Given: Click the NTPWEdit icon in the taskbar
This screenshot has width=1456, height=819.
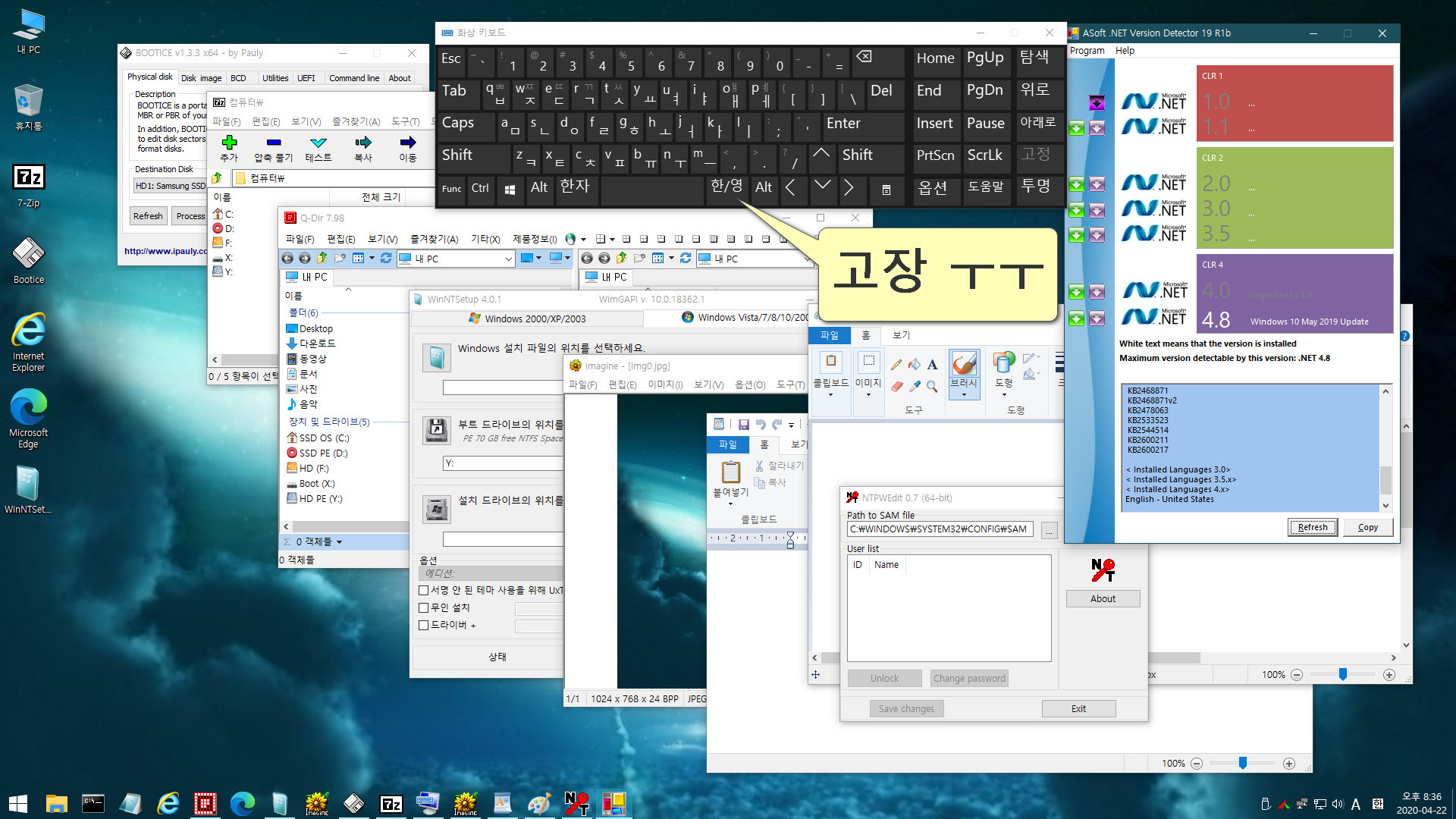Looking at the screenshot, I should click(577, 803).
